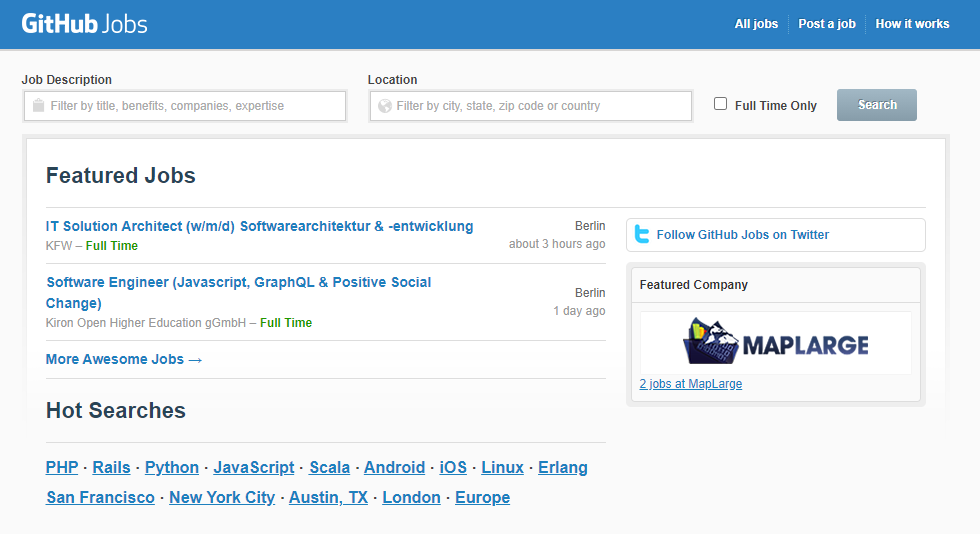Viewport: 980px width, 534px height.
Task: Open the All jobs menu item
Action: 756,24
